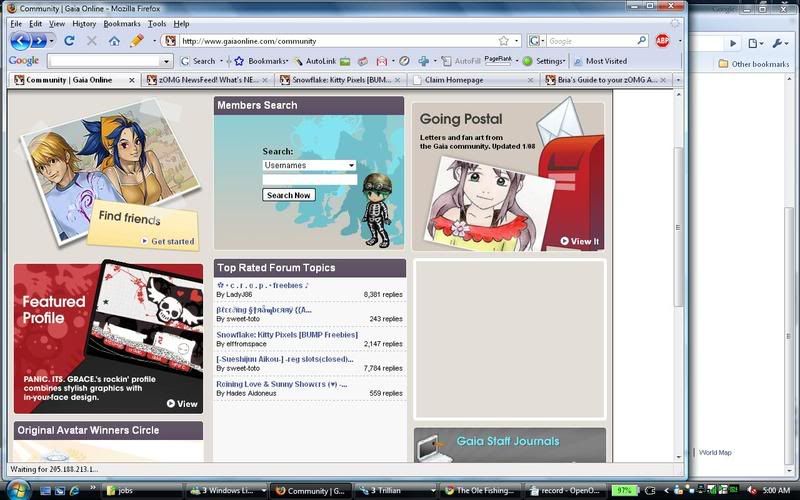Click the Going Postal fan art image

[490, 205]
